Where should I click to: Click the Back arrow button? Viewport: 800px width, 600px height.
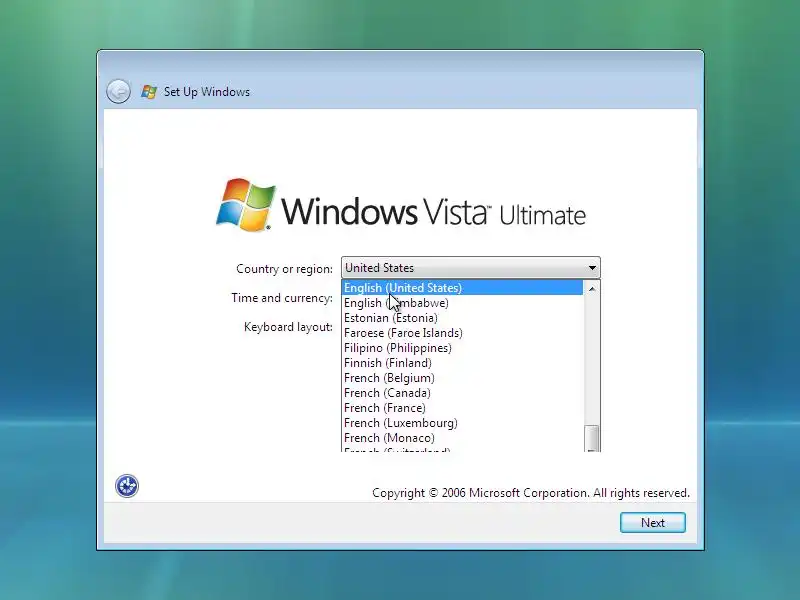[x=118, y=92]
